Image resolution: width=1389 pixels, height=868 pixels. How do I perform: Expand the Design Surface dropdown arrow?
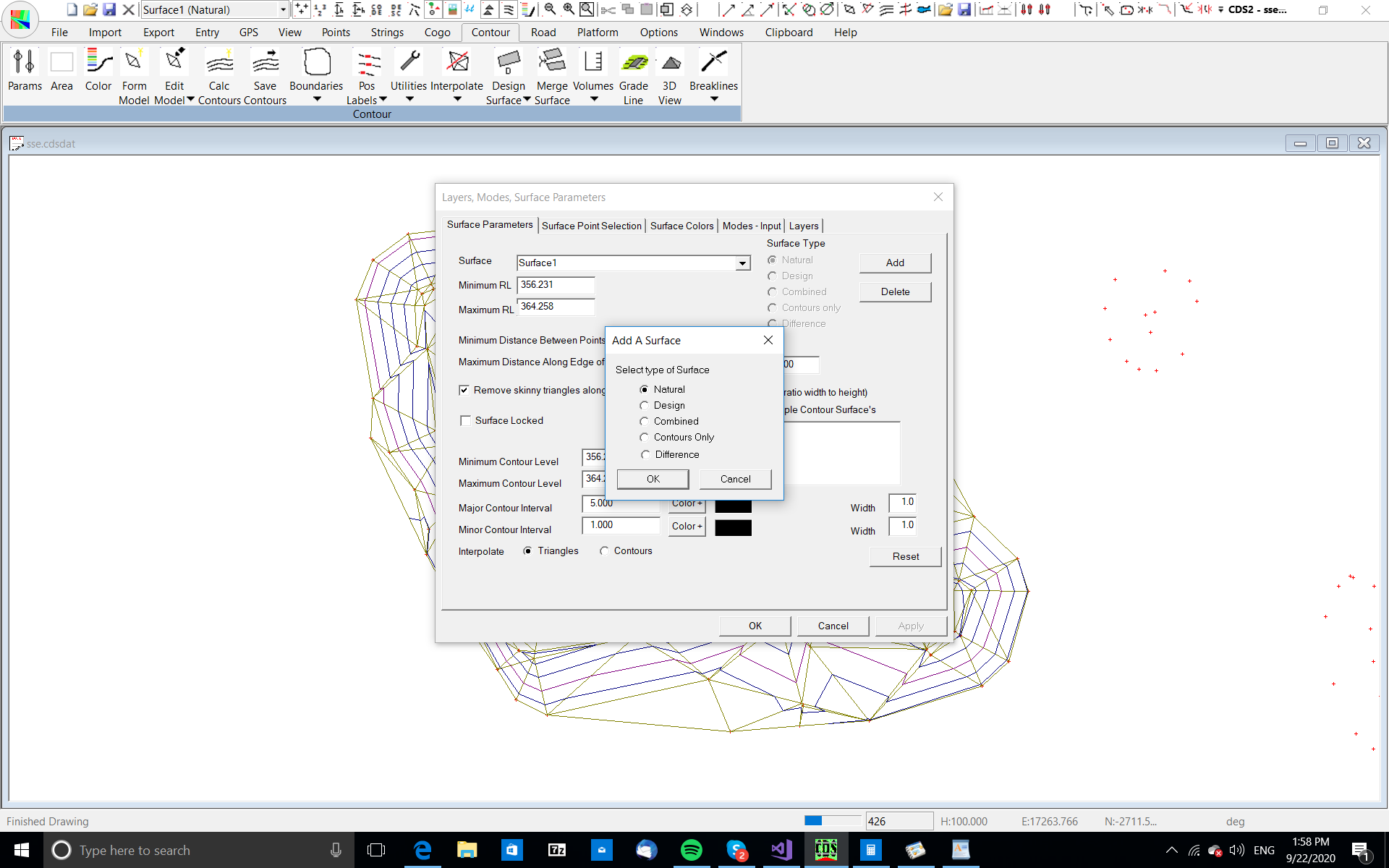527,100
